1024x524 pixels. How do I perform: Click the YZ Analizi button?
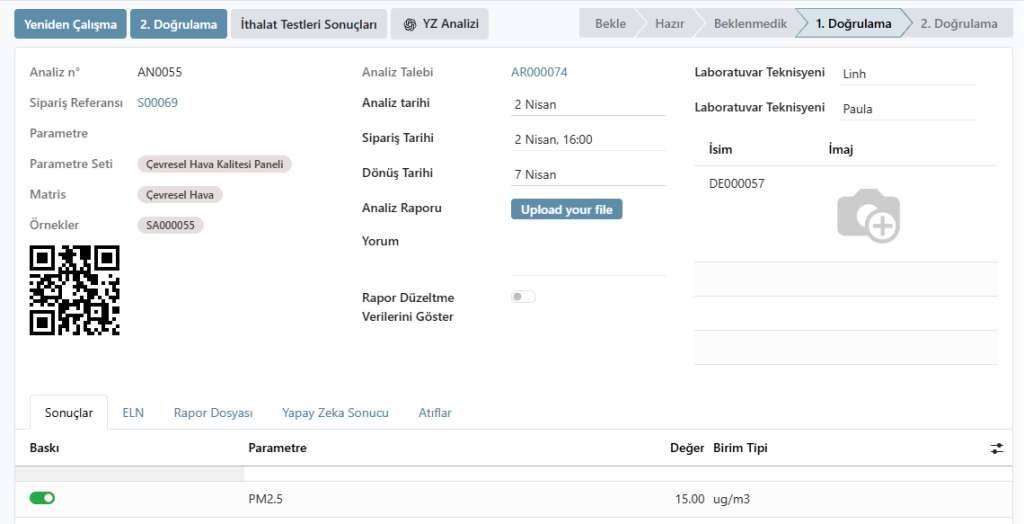439,24
